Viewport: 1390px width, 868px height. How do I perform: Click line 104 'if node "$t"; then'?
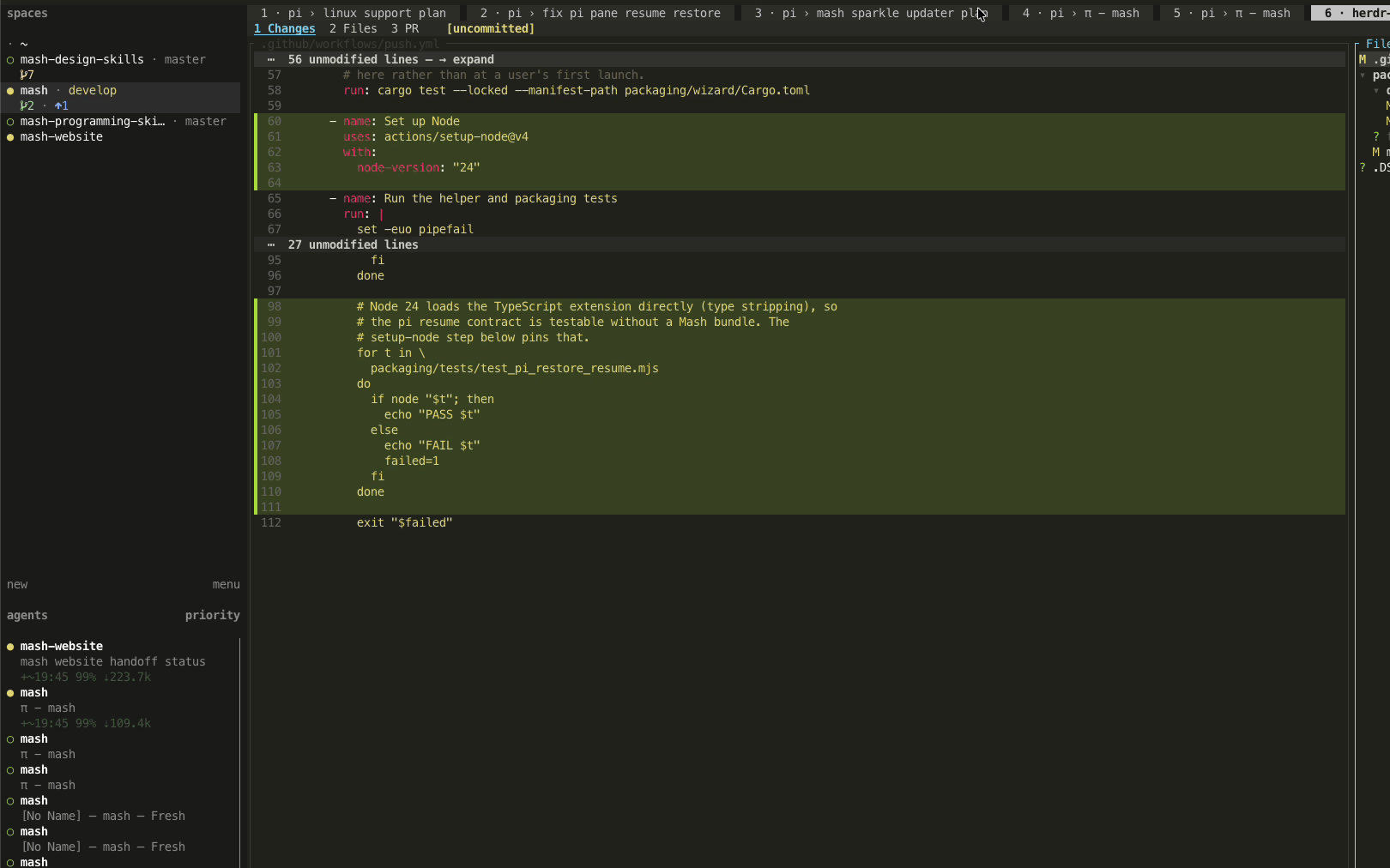432,400
